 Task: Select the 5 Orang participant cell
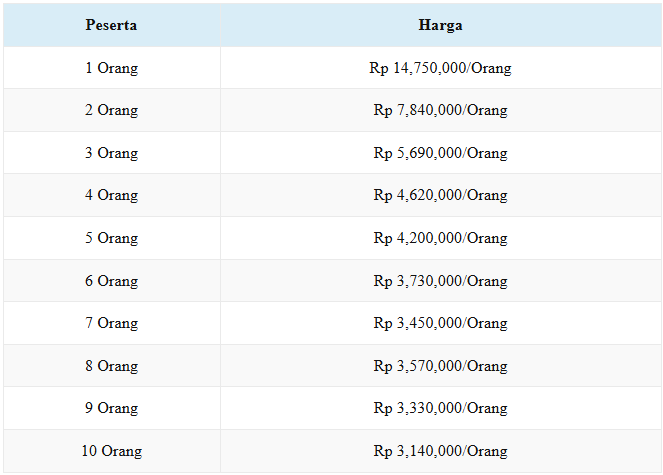111,238
